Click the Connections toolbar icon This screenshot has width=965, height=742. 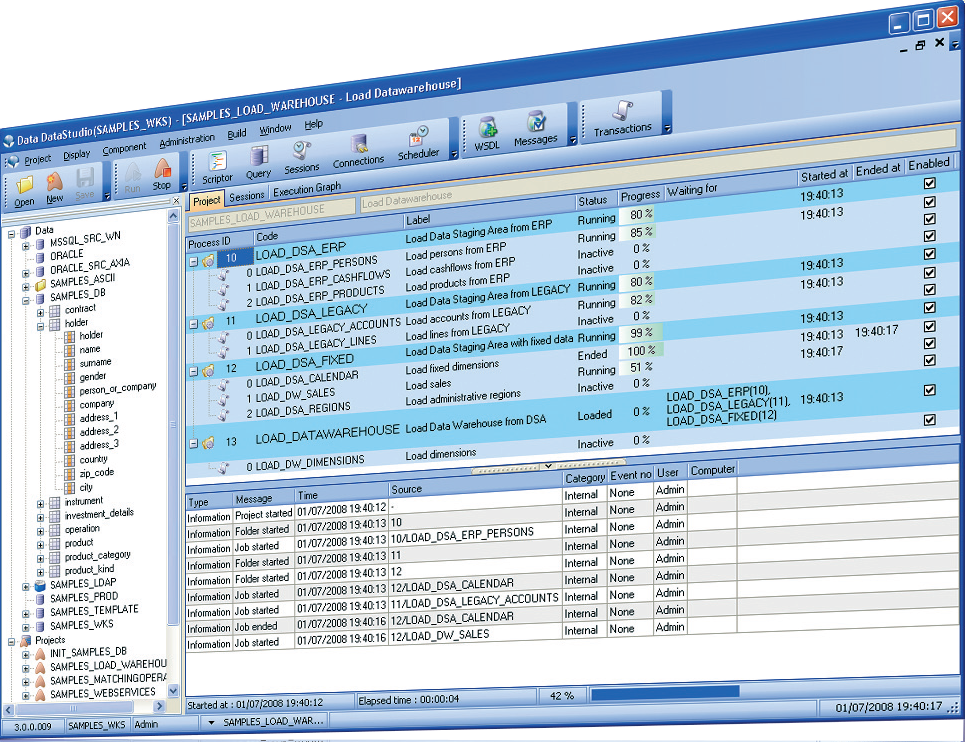pos(358,150)
